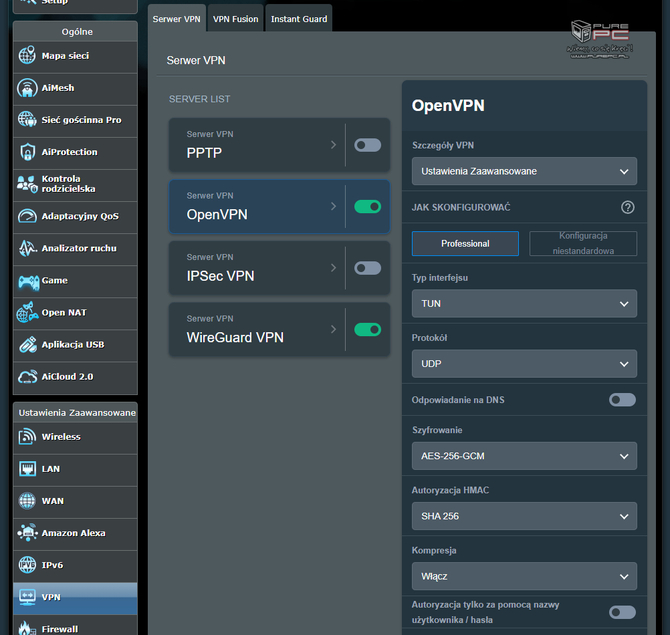This screenshot has width=670, height=635.
Task: Open the Open NAT icon
Action: click(x=27, y=312)
